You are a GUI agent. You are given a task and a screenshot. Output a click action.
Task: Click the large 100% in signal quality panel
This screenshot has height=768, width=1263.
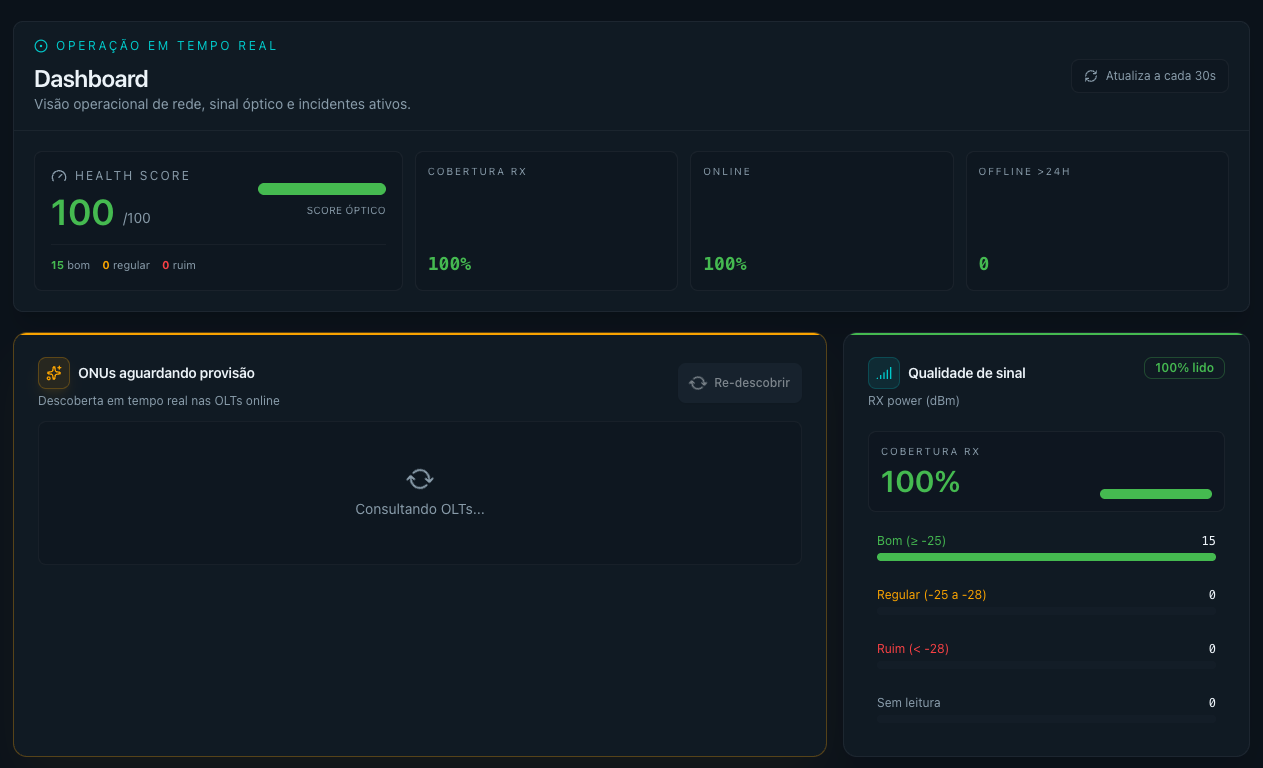(920, 482)
